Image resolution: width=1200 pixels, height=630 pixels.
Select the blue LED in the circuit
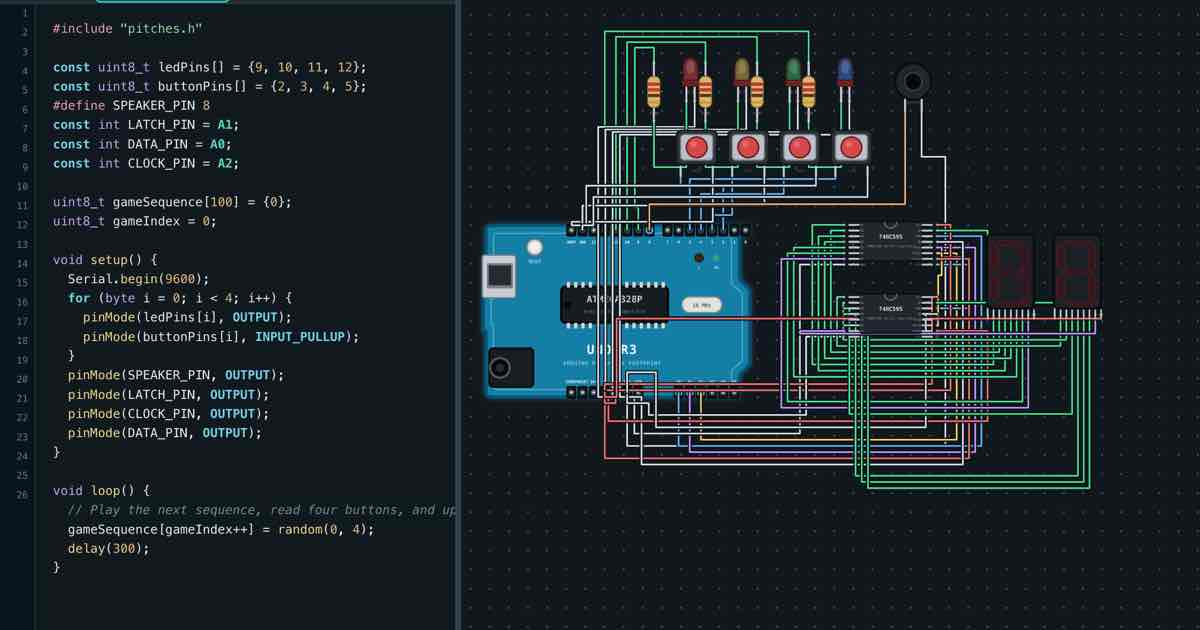point(845,73)
